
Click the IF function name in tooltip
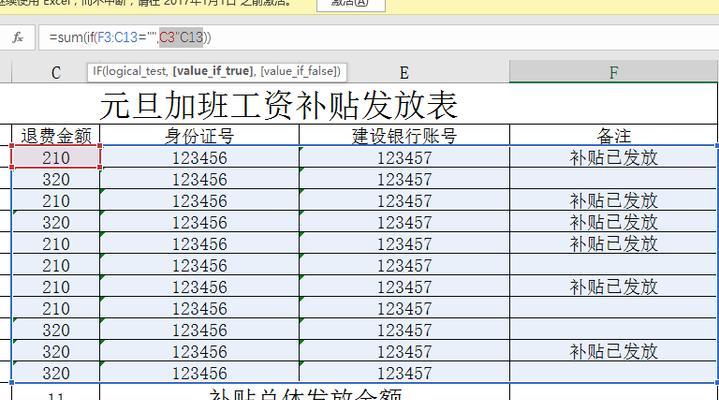98,71
